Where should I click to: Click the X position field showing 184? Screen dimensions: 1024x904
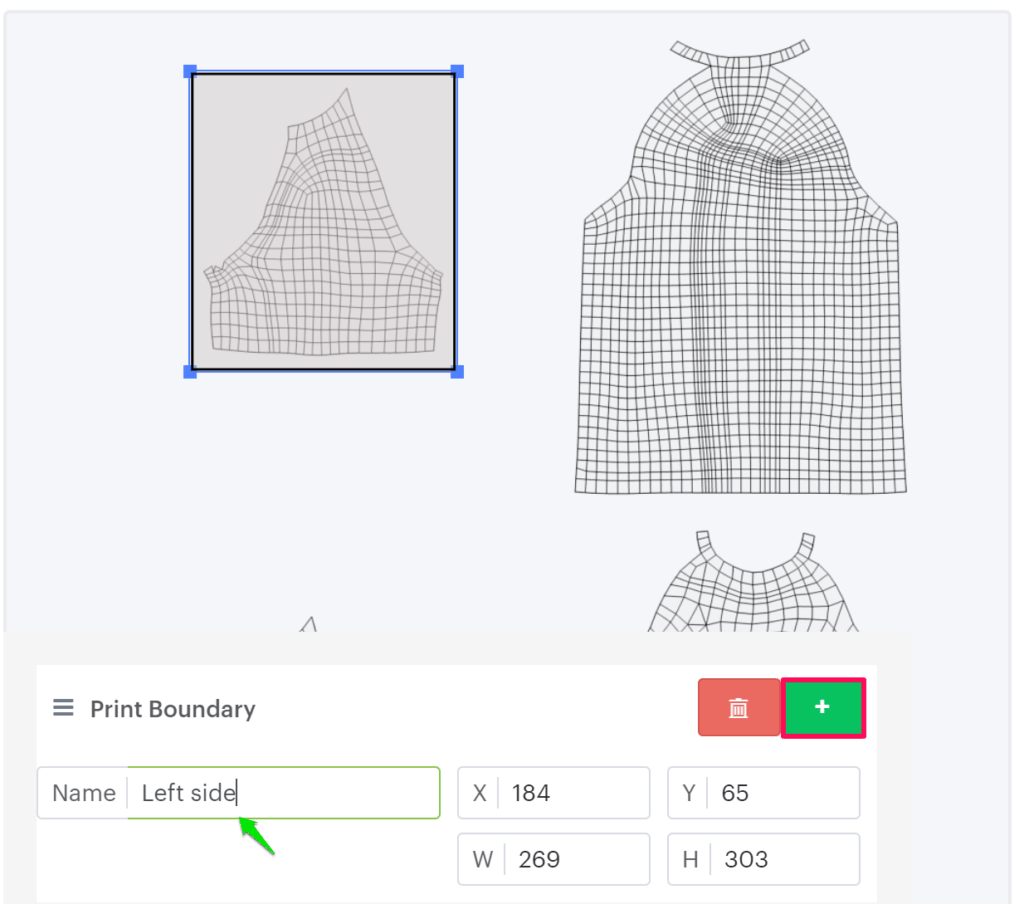coord(572,793)
